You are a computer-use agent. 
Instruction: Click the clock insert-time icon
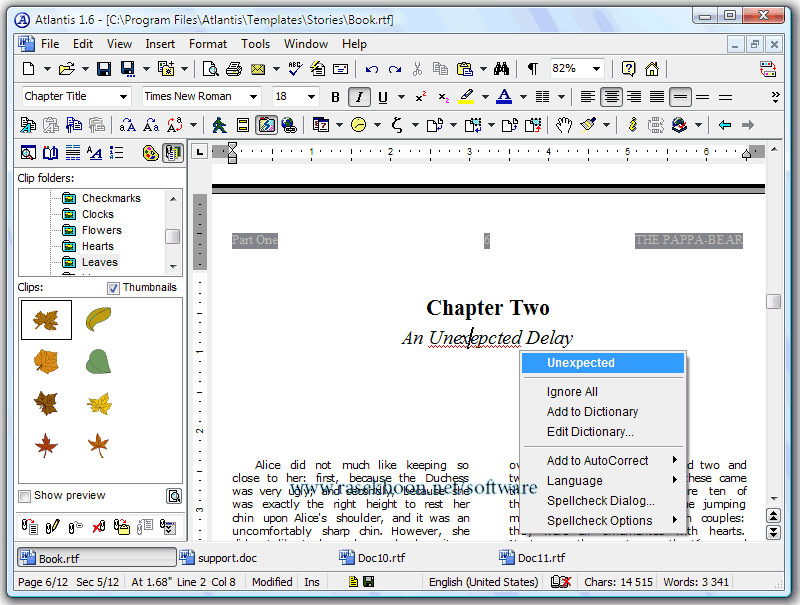tap(359, 124)
